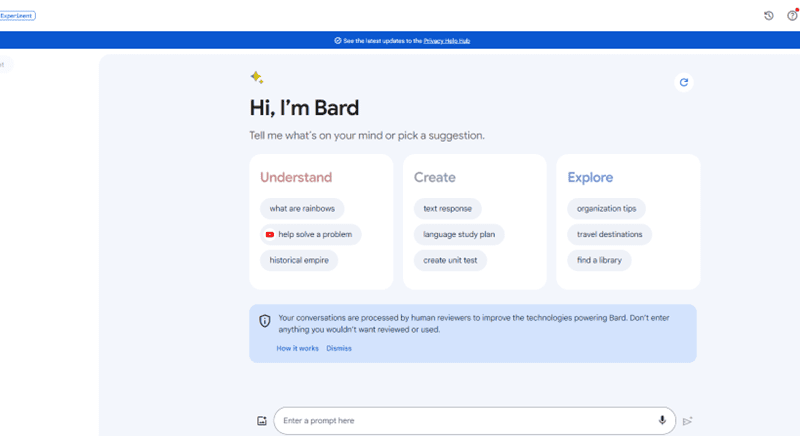Activate the microphone icon in prompt box
800x436 pixels.
[662, 420]
